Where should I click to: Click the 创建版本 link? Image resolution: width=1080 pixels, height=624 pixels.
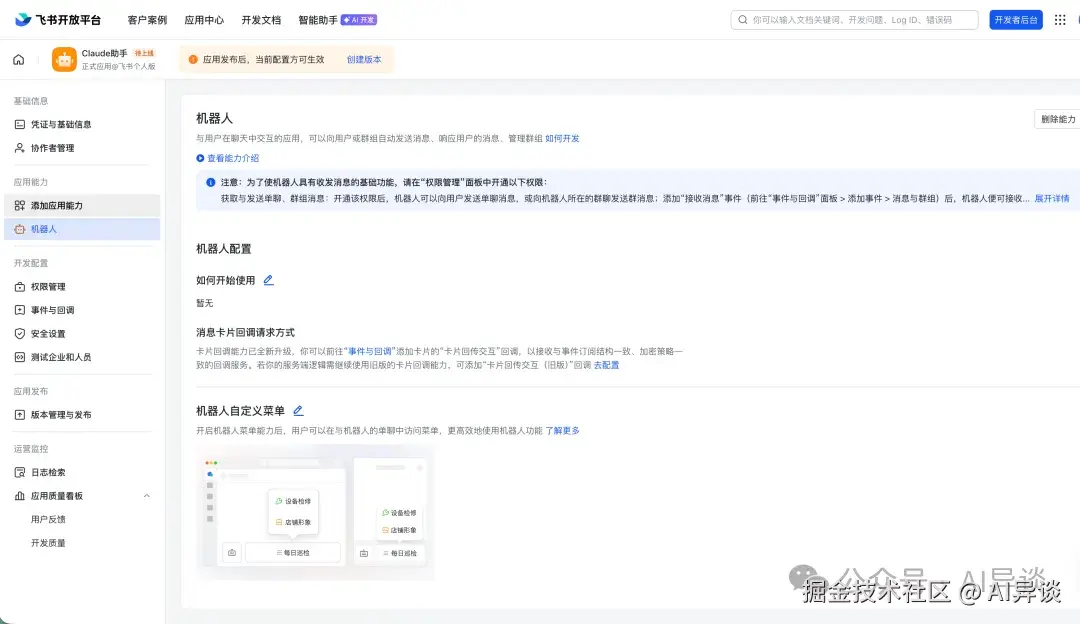[x=364, y=59]
